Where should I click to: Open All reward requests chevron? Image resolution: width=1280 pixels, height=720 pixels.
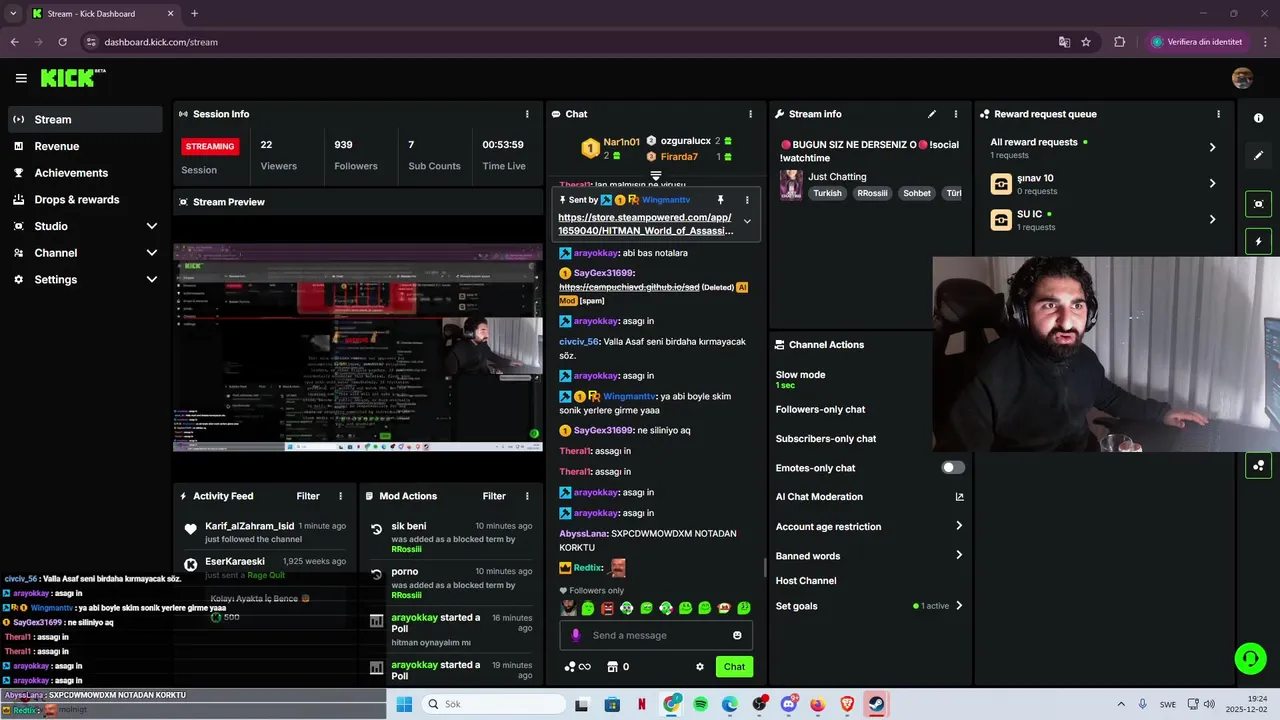click(x=1212, y=147)
